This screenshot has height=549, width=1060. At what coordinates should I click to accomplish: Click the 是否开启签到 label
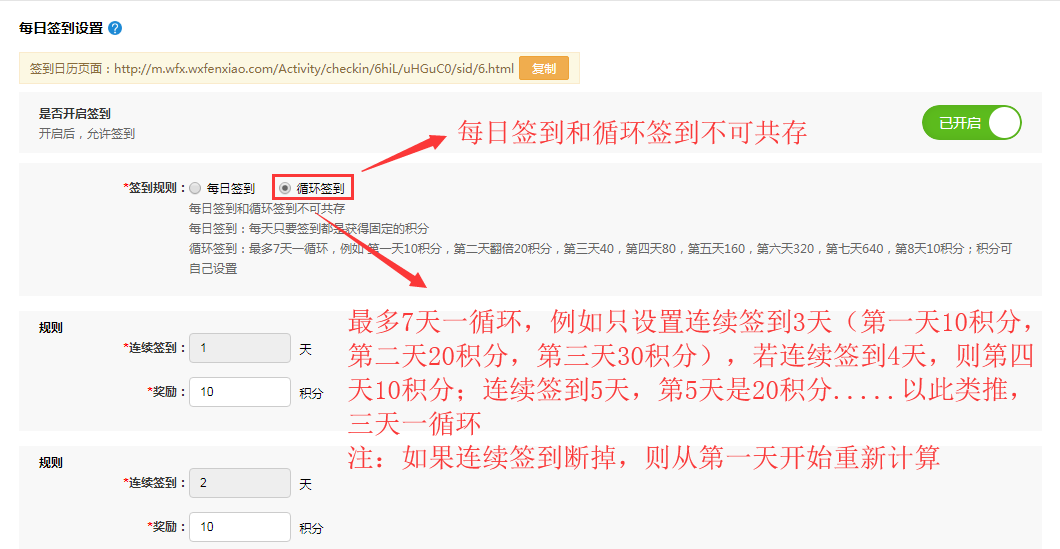click(74, 114)
